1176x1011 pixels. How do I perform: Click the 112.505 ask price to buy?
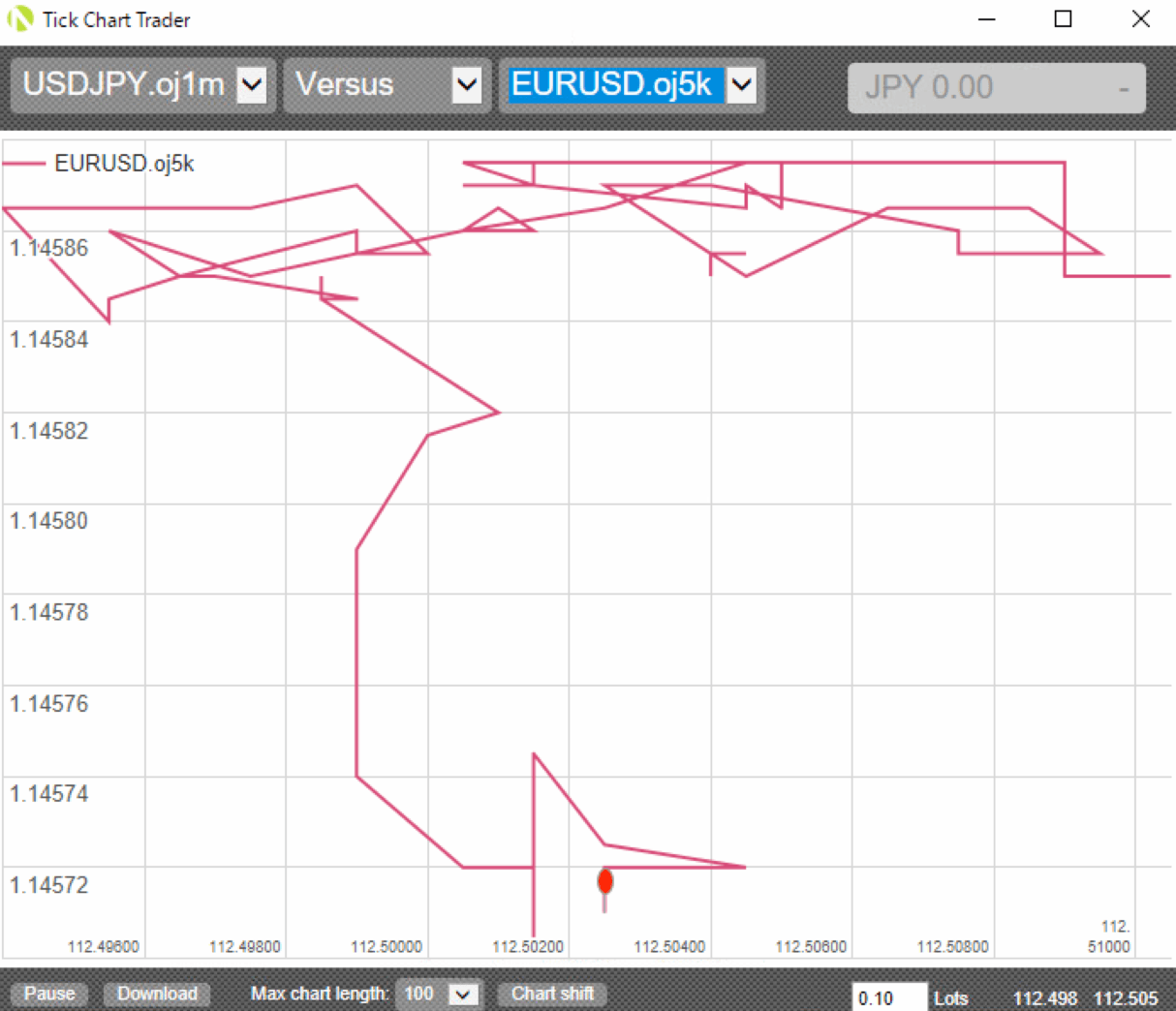pos(1126,998)
